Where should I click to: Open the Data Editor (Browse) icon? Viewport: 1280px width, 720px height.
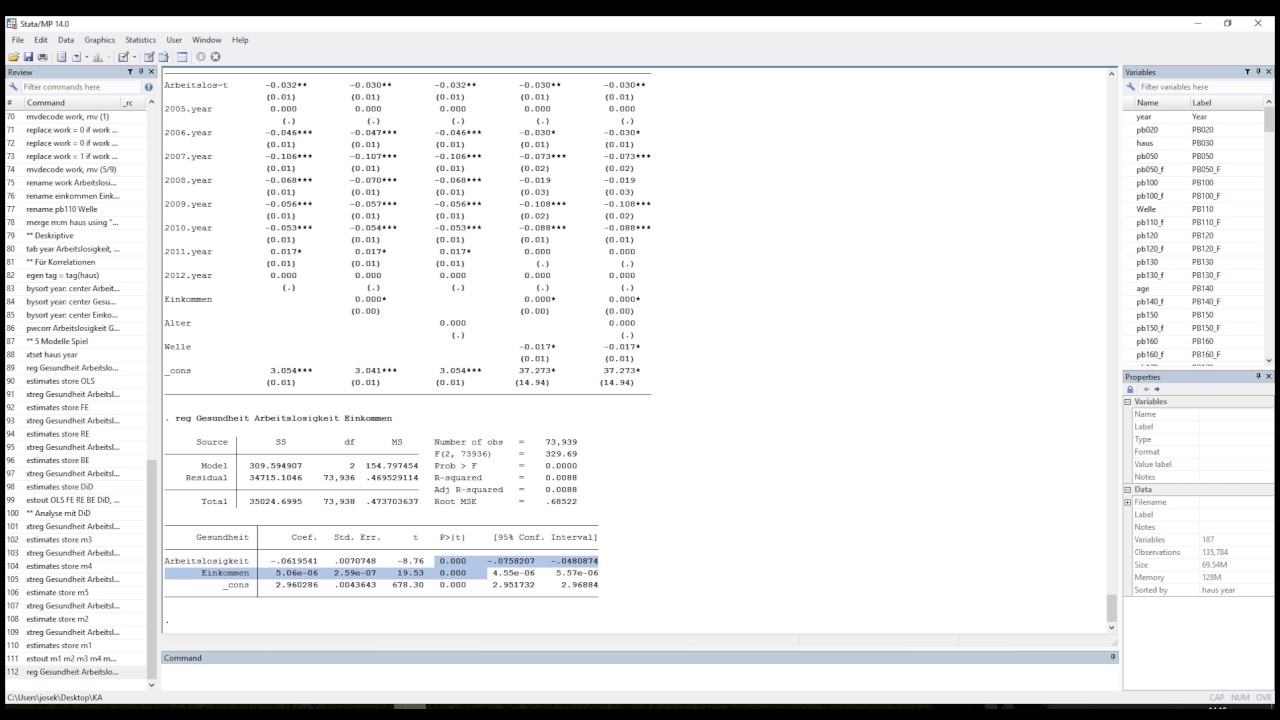pos(164,57)
